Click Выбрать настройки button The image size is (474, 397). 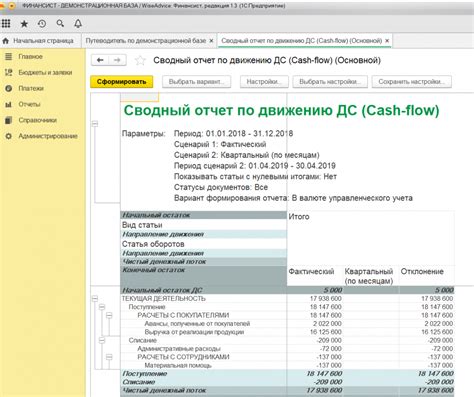coord(330,82)
